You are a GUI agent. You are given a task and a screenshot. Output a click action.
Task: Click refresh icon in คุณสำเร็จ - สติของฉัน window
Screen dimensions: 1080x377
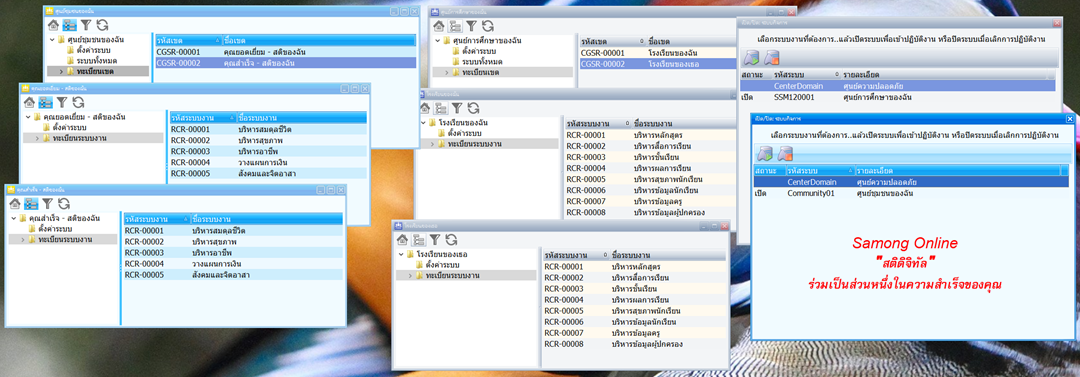pos(64,203)
